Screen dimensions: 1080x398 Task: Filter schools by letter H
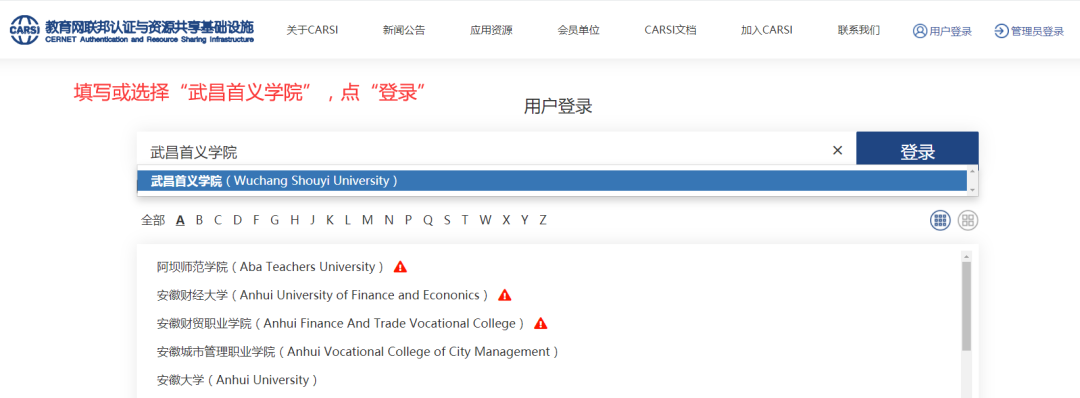tap(295, 220)
